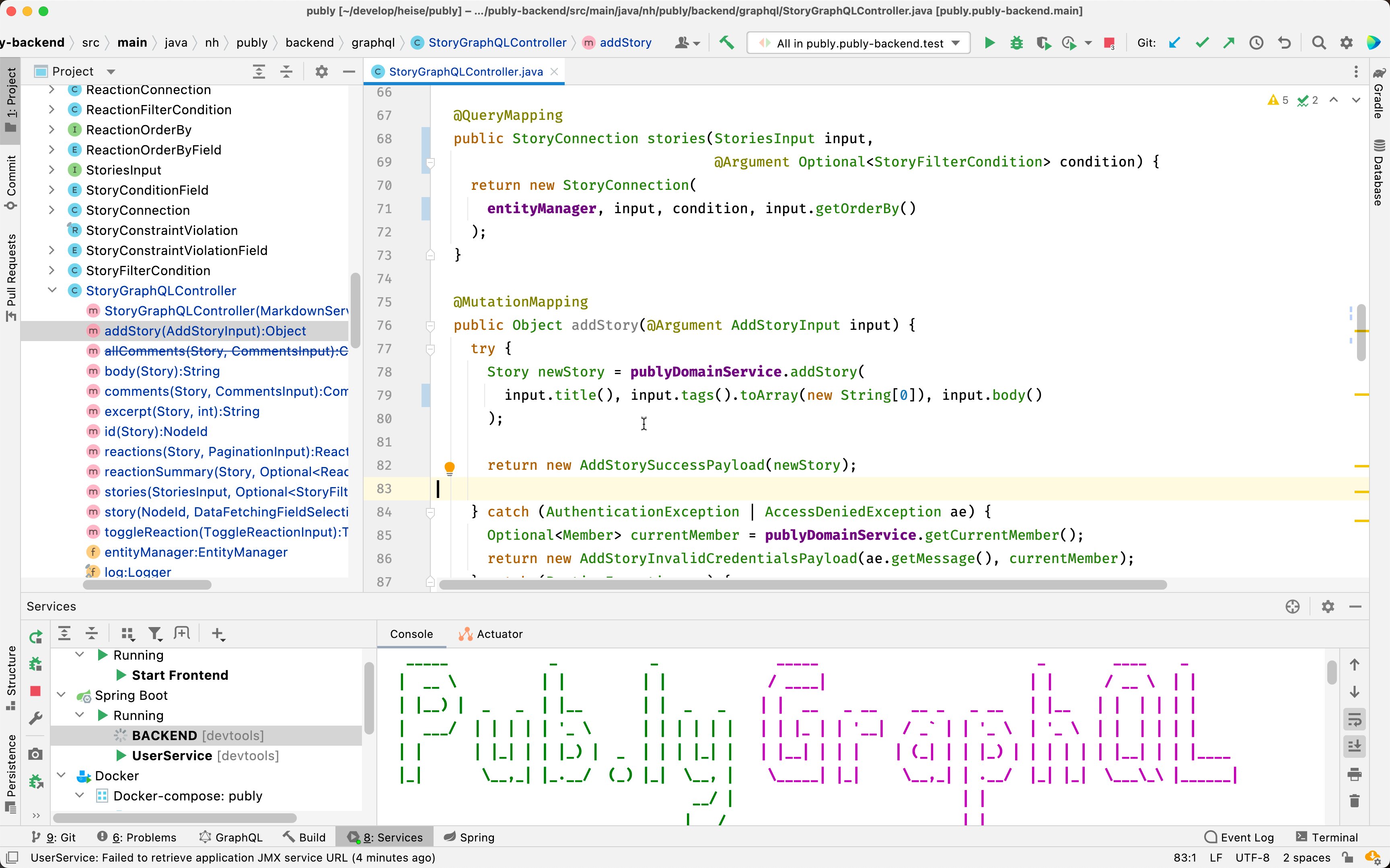Open Filter options in Services toolbar

[155, 634]
